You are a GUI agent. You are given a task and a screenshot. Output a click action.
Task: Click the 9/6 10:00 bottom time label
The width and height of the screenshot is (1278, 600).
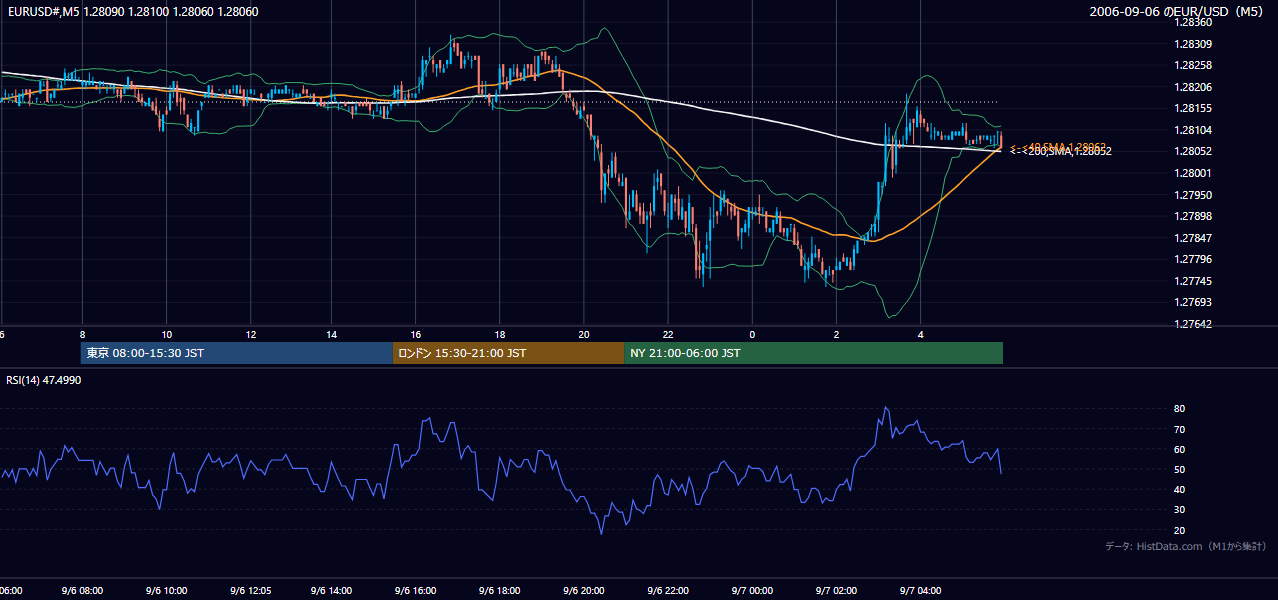click(166, 591)
